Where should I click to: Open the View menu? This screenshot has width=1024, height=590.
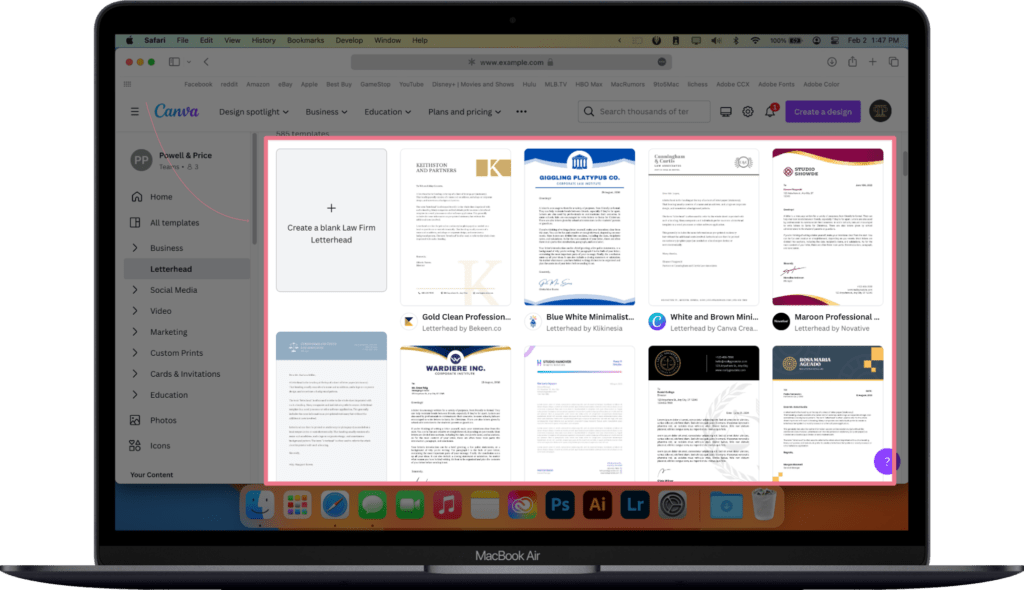point(232,40)
